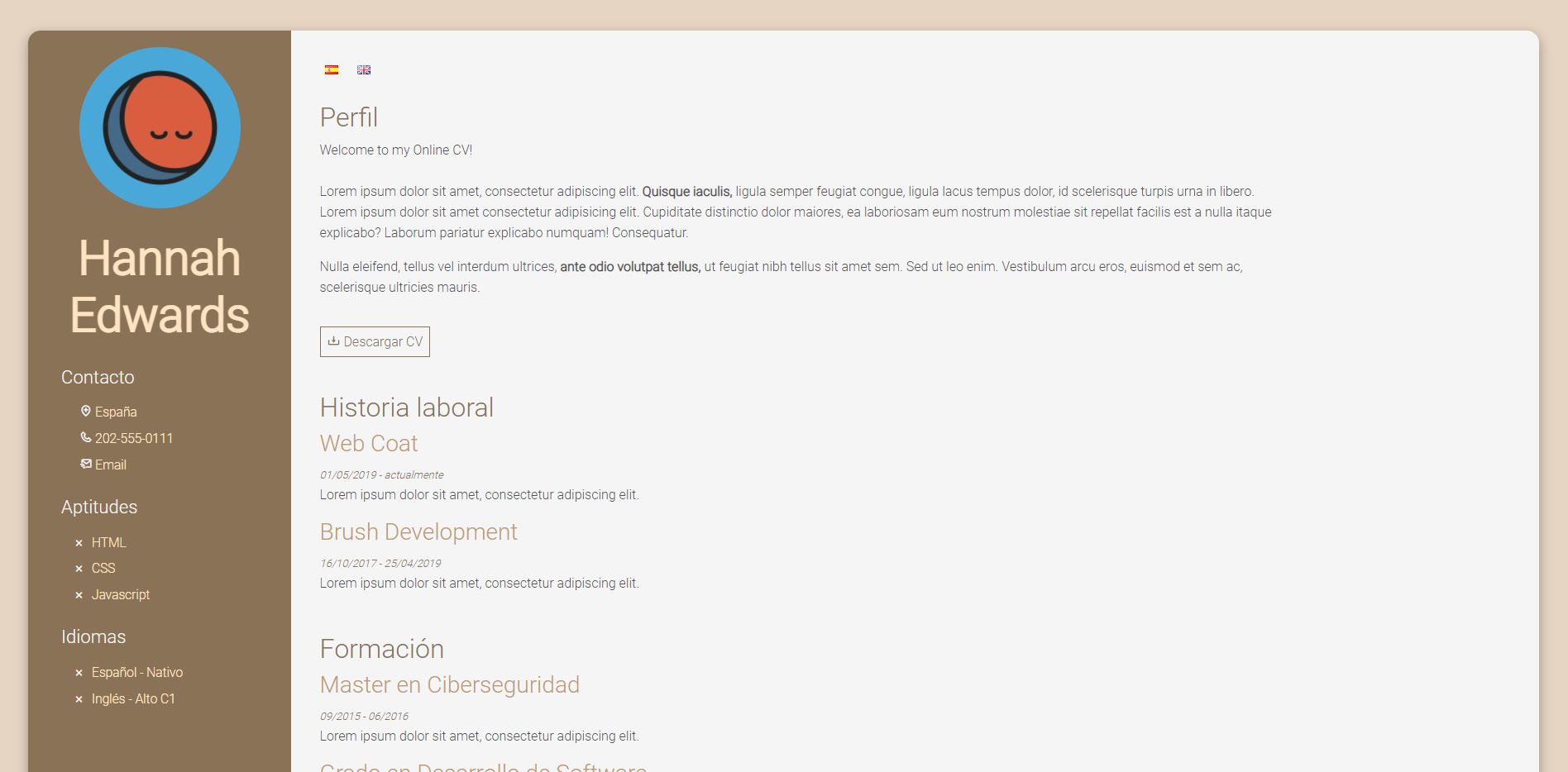Click the Historia laboral section heading

pyautogui.click(x=407, y=407)
